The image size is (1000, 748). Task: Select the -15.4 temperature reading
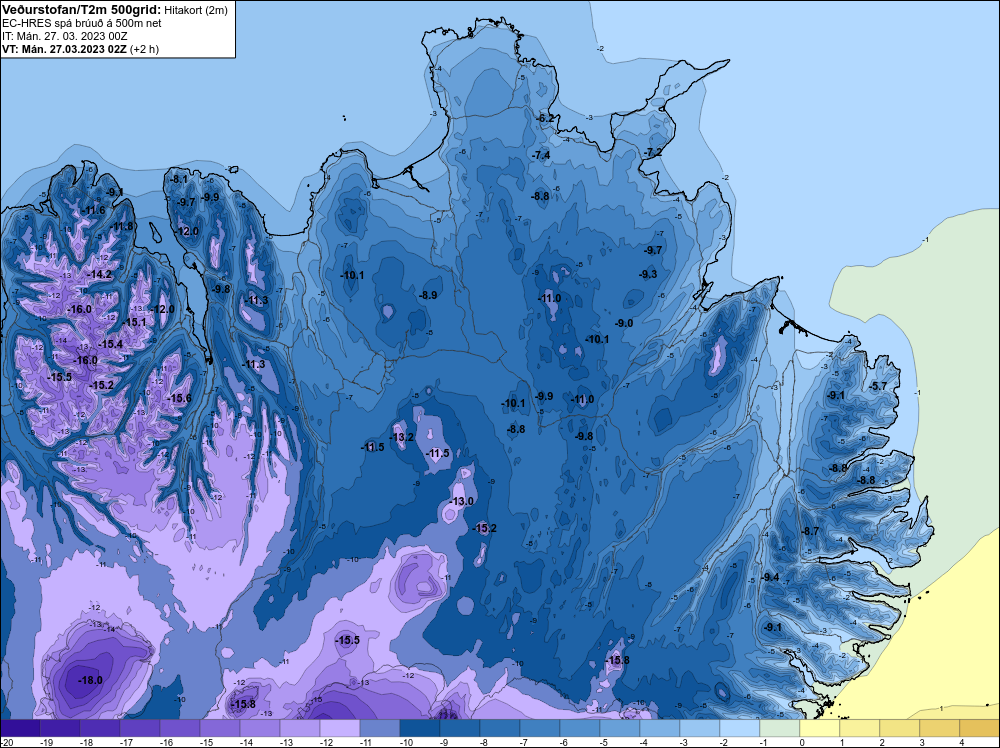point(111,344)
